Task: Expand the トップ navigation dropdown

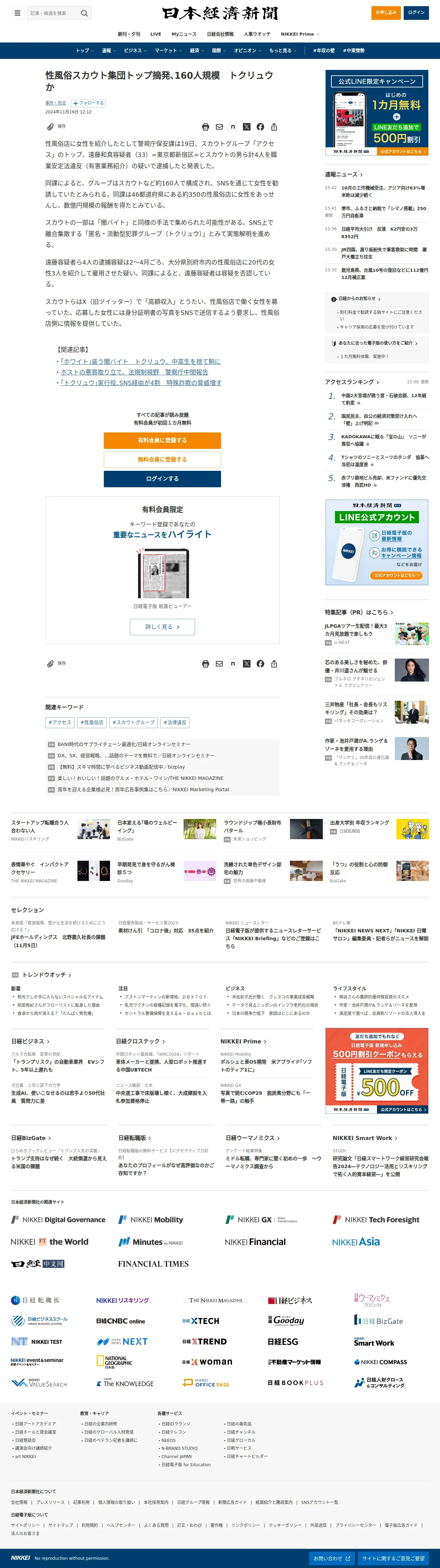Action: [x=85, y=50]
